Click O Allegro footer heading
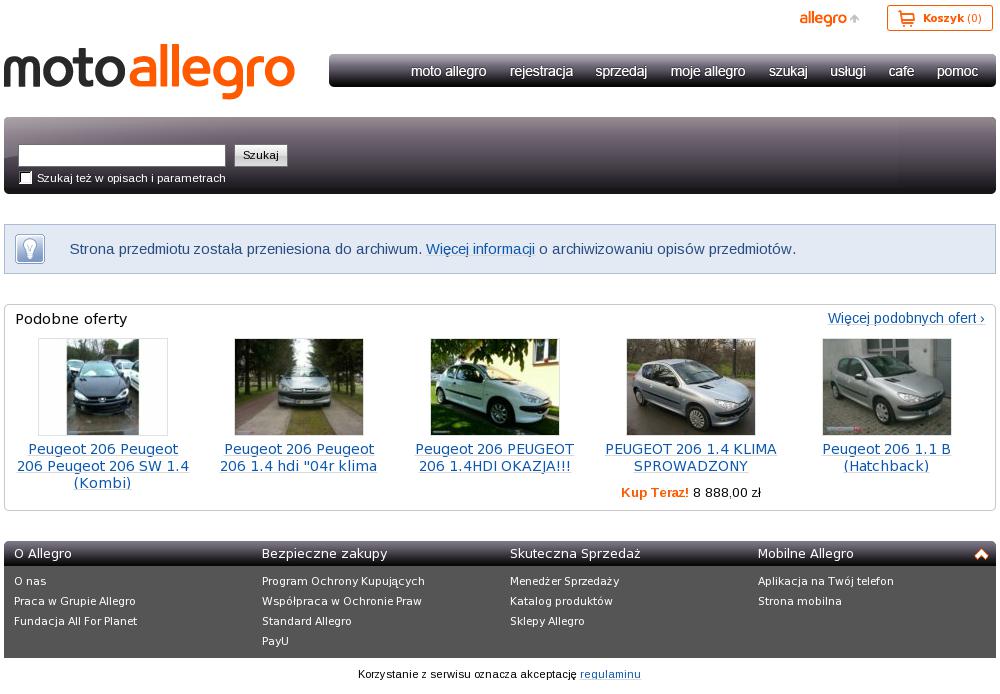 coord(43,554)
